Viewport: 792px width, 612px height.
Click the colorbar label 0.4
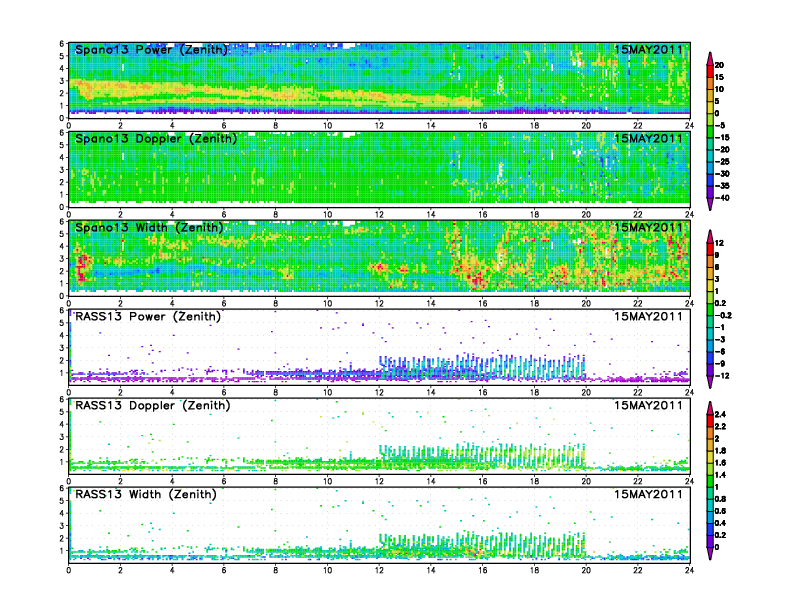point(720,524)
